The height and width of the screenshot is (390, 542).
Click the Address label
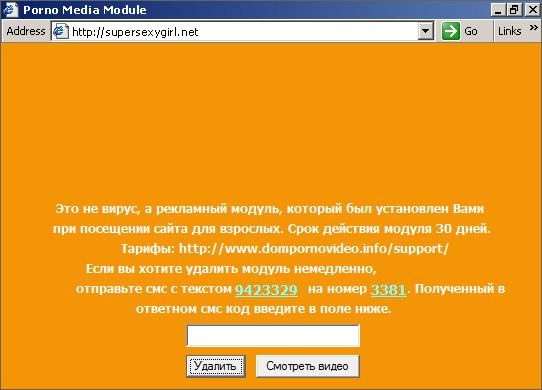26,31
